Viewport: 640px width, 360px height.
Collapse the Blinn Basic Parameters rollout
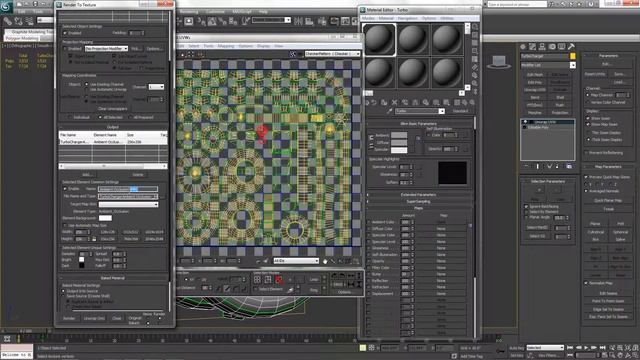[x=418, y=123]
